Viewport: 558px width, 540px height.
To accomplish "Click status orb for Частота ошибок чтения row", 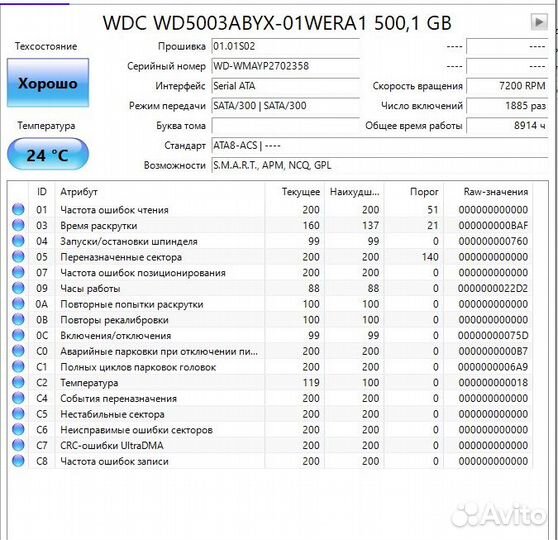I will point(18,209).
